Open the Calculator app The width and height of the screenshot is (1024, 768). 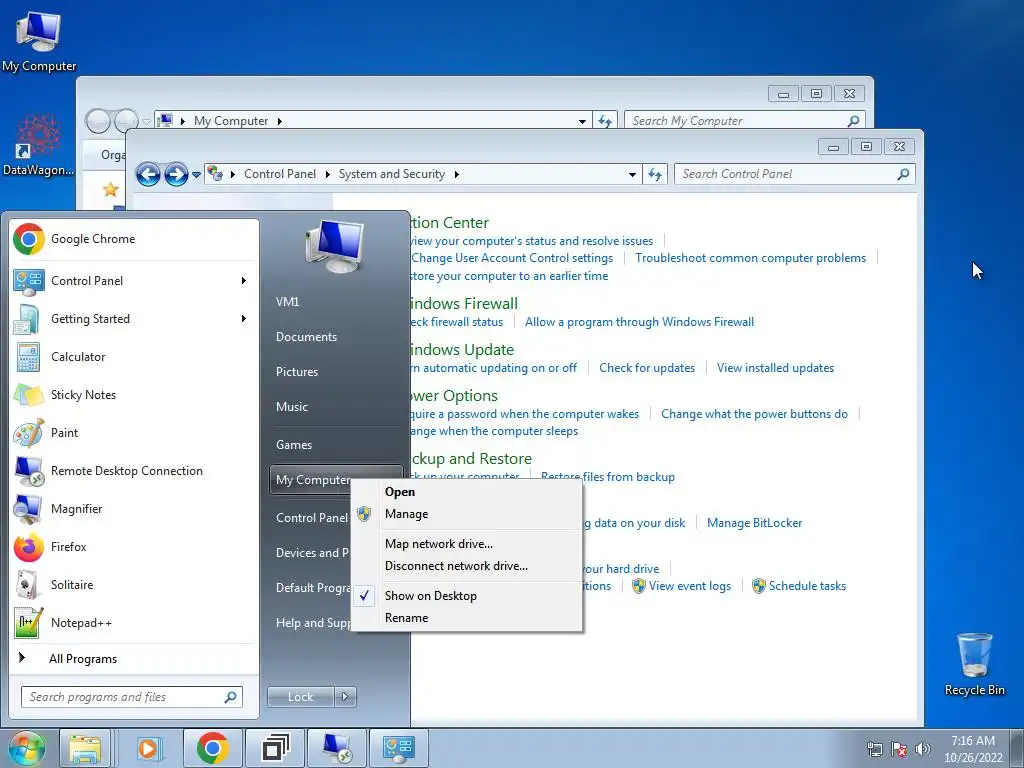pyautogui.click(x=134, y=357)
